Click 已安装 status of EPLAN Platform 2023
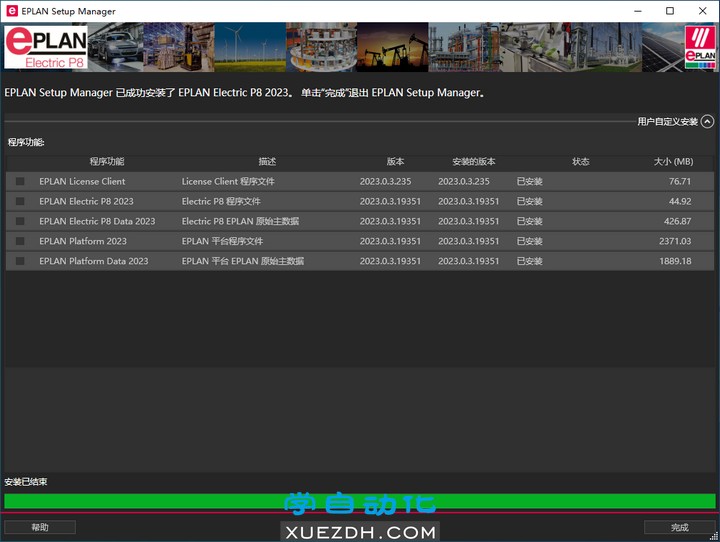 [x=529, y=241]
